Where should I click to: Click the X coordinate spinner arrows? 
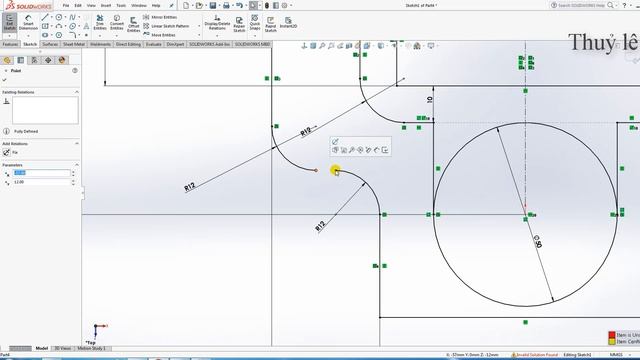point(73,173)
